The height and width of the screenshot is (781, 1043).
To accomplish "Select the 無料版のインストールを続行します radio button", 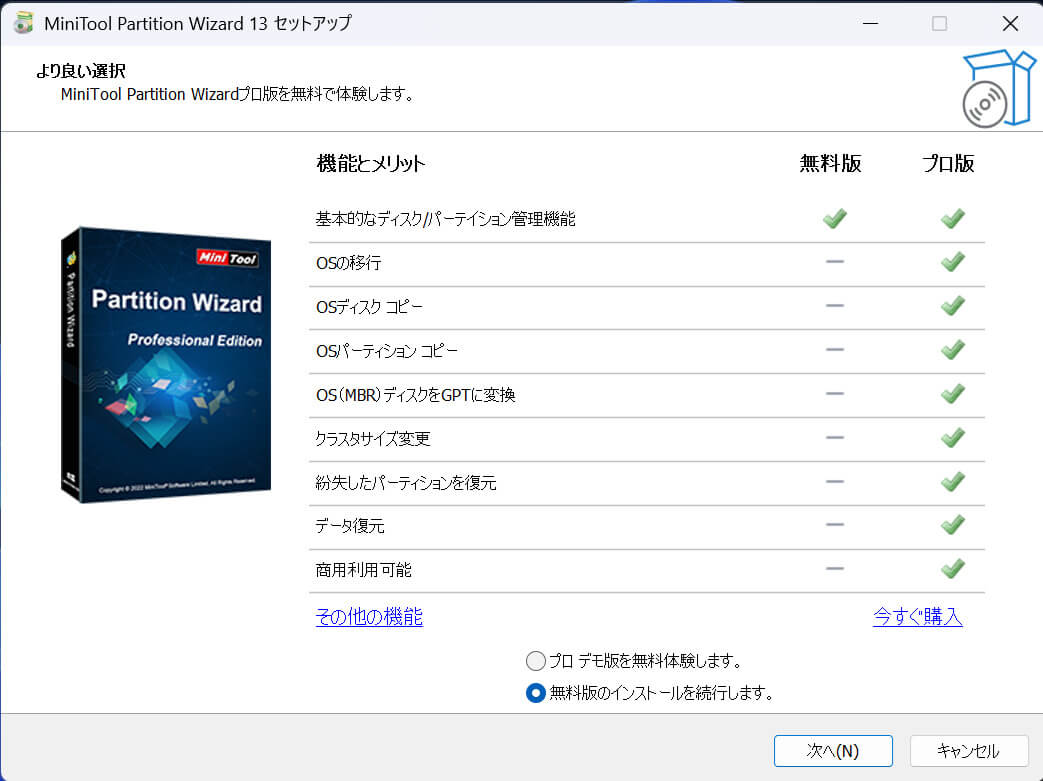I will coord(536,692).
